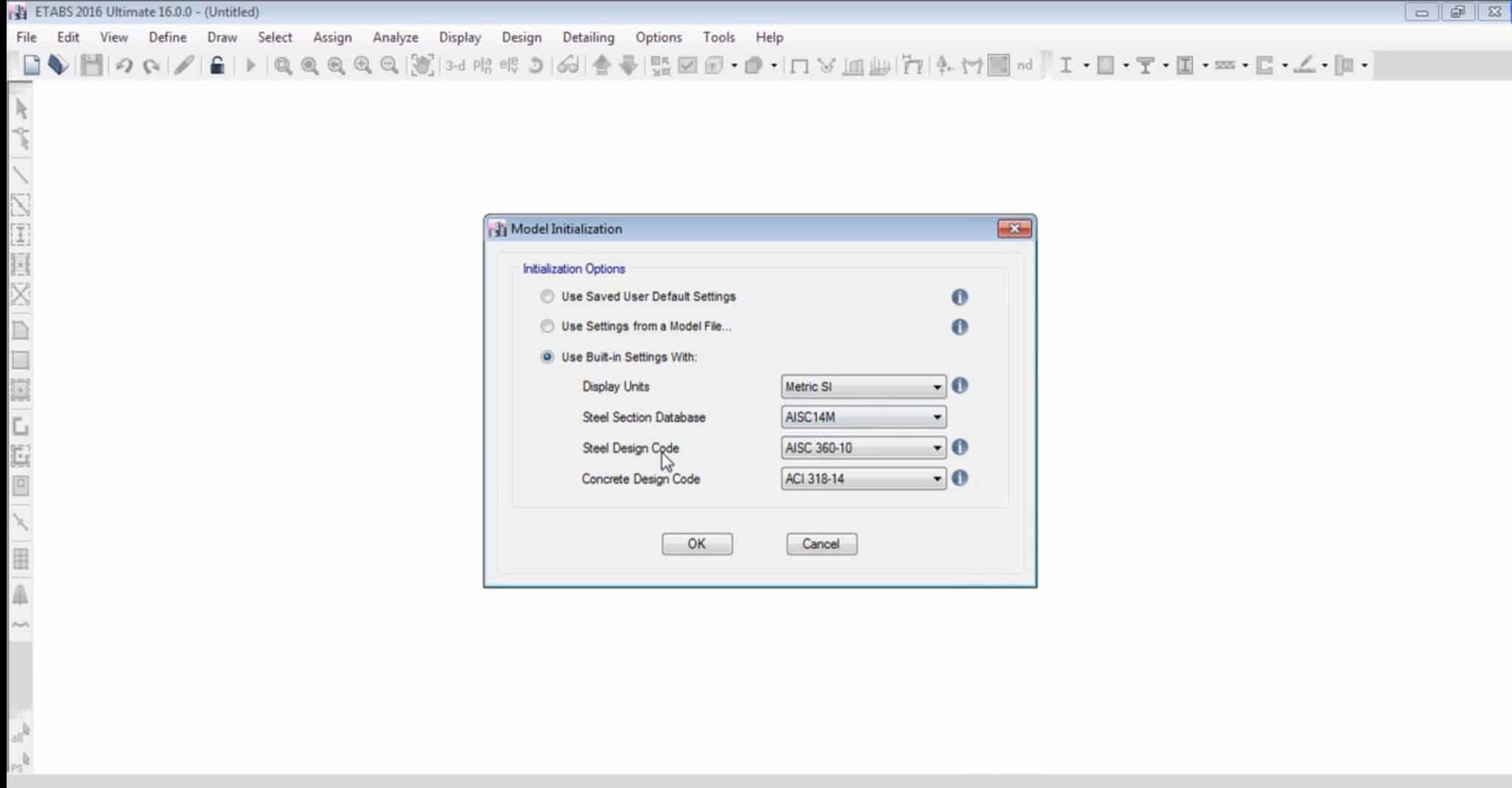
Task: Click the Run Analysis play icon
Action: pos(250,66)
